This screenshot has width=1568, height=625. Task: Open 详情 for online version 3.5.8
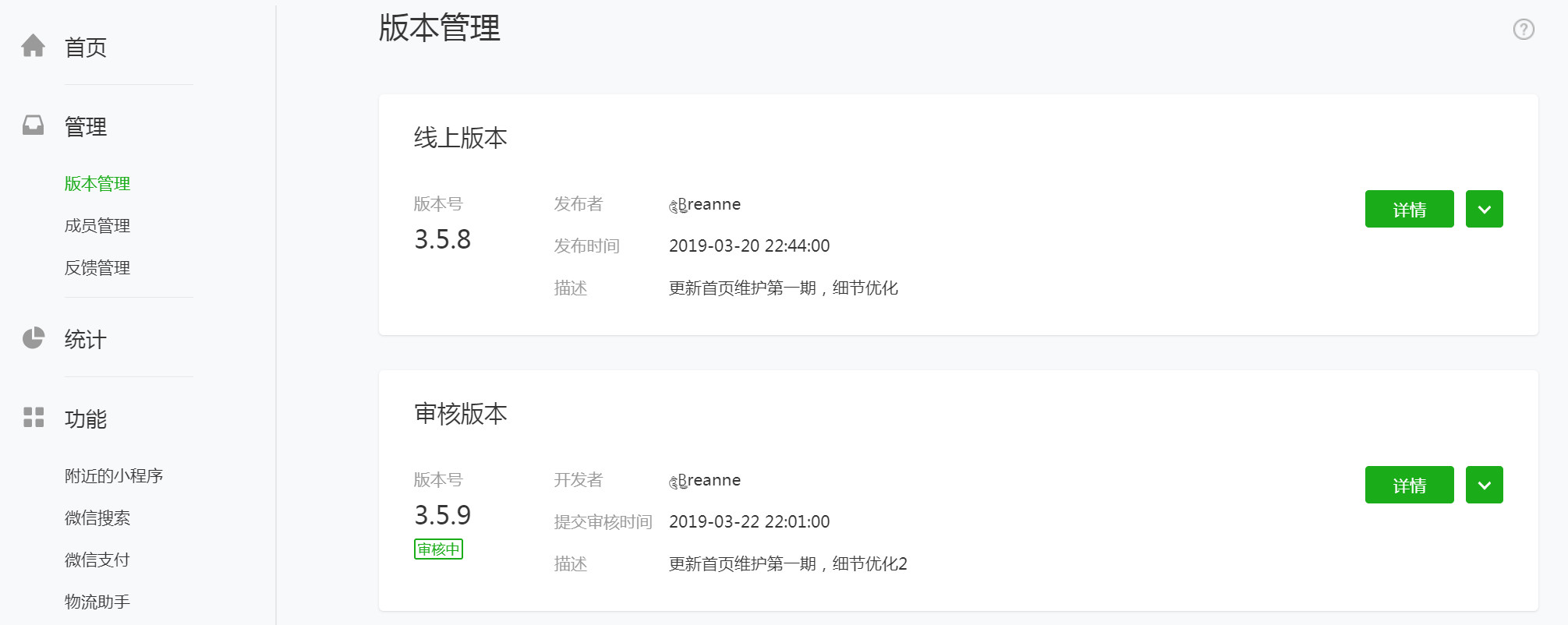point(1409,209)
